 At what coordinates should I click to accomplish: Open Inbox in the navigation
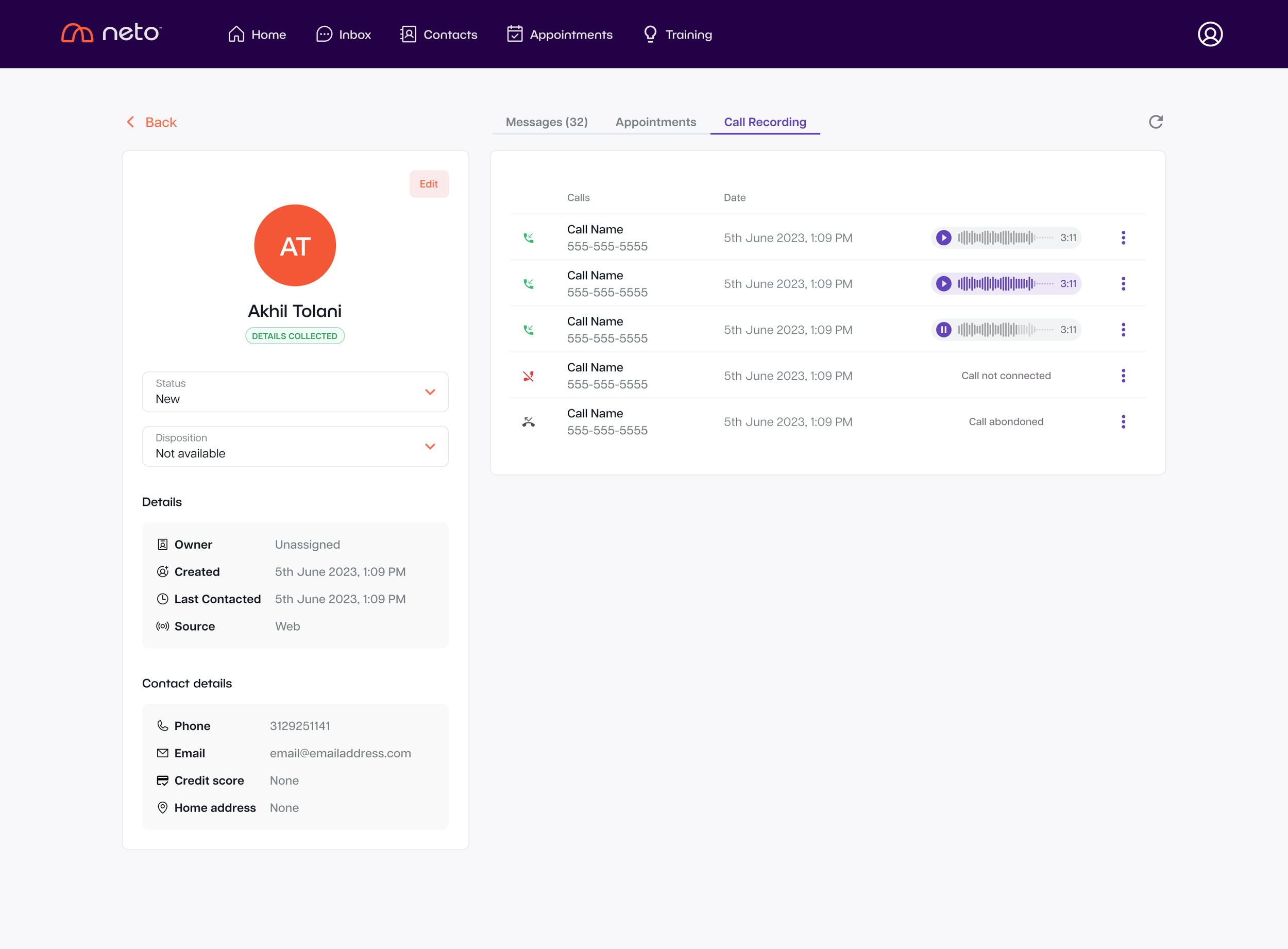coord(344,35)
